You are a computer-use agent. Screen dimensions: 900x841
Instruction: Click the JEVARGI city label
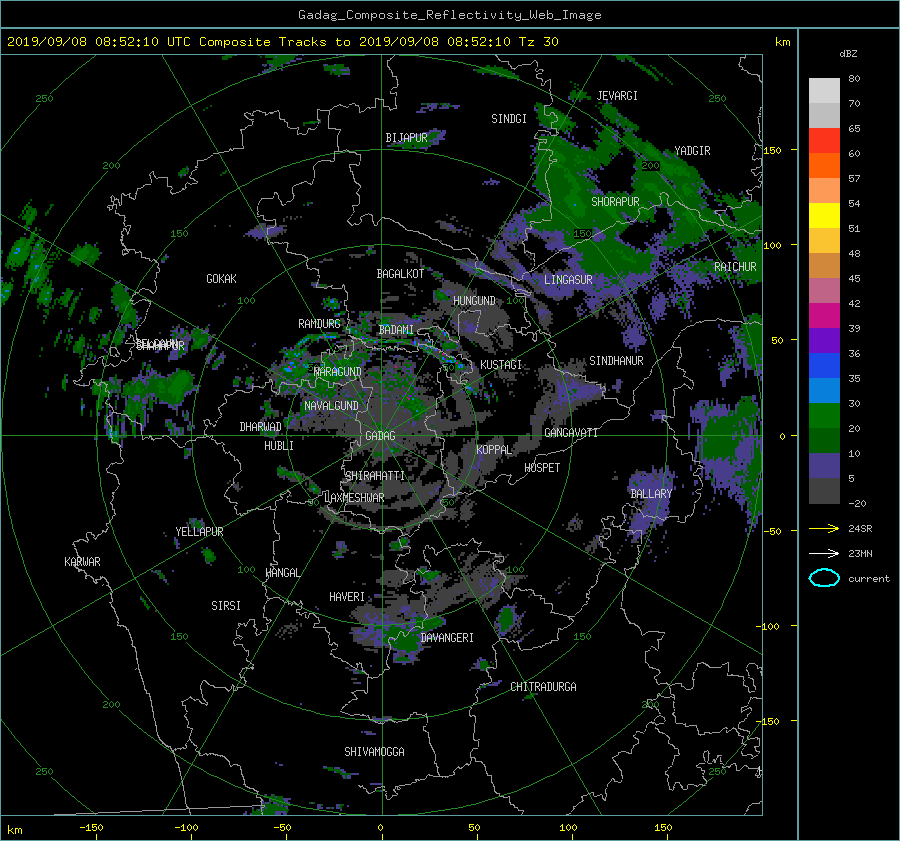click(617, 96)
